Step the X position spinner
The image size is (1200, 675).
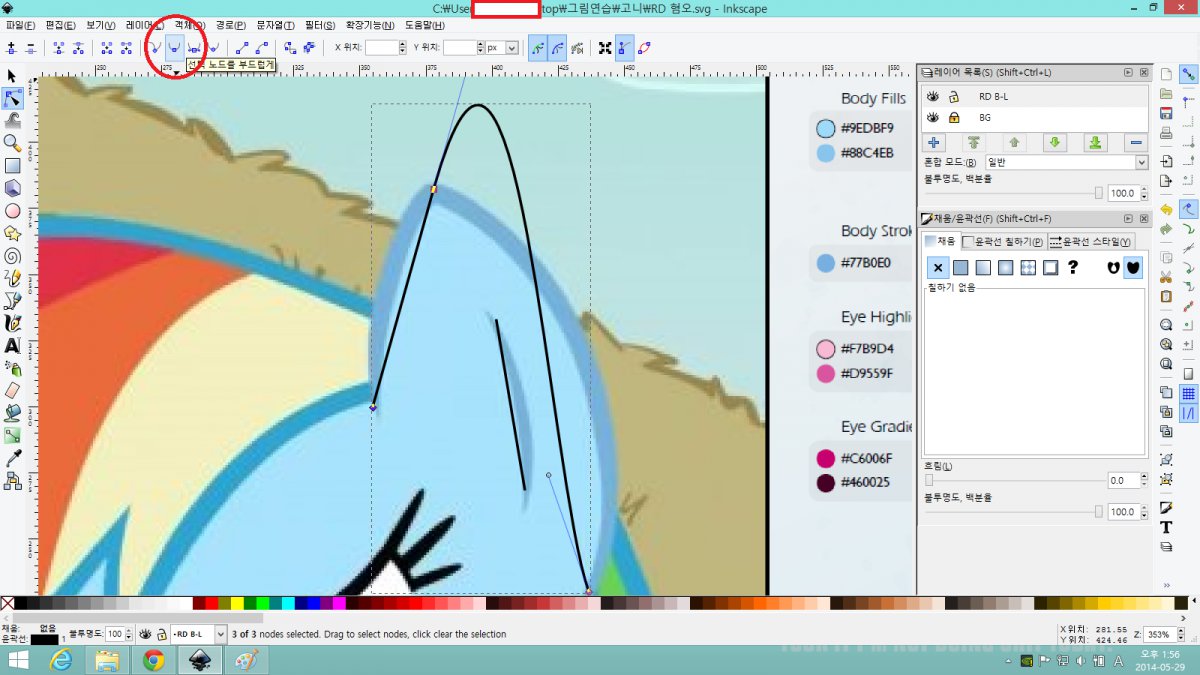401,47
